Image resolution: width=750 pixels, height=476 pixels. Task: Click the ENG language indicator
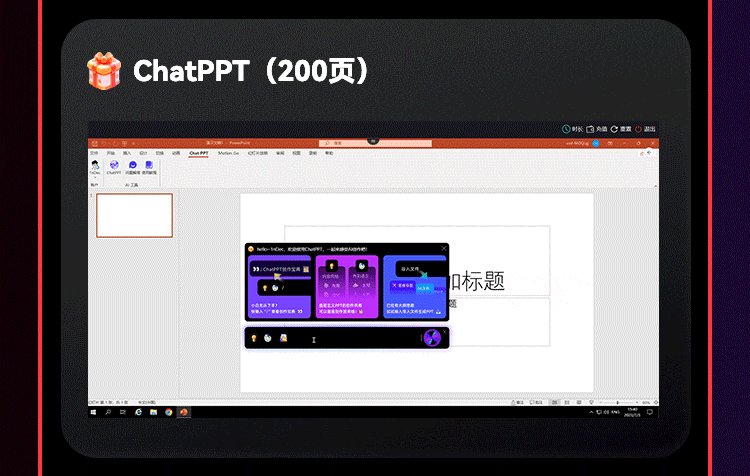click(x=616, y=412)
